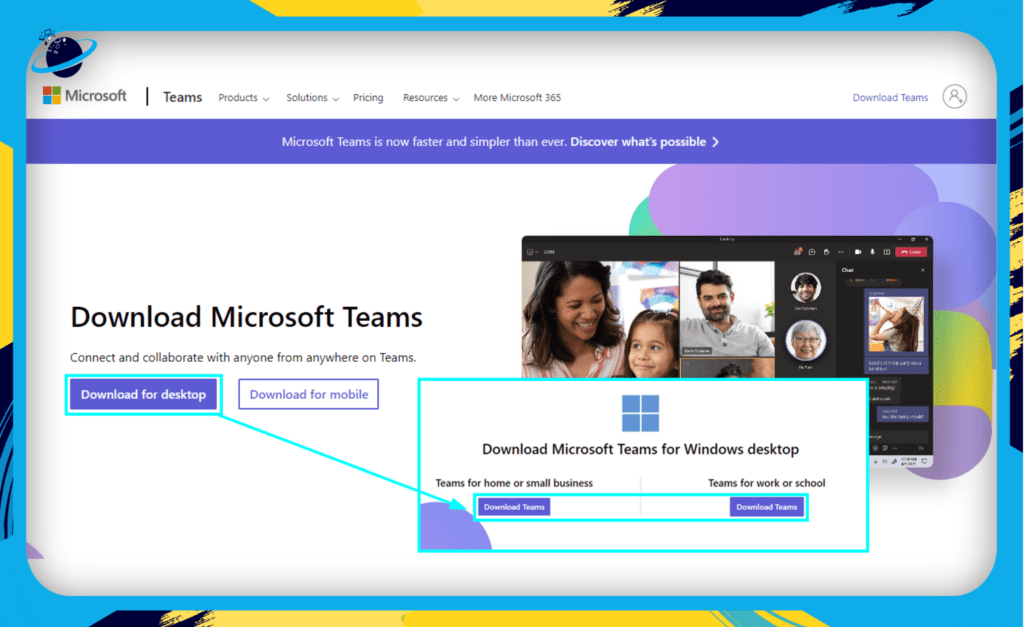Click Download for mobile button
The height and width of the screenshot is (627, 1024).
(x=309, y=394)
